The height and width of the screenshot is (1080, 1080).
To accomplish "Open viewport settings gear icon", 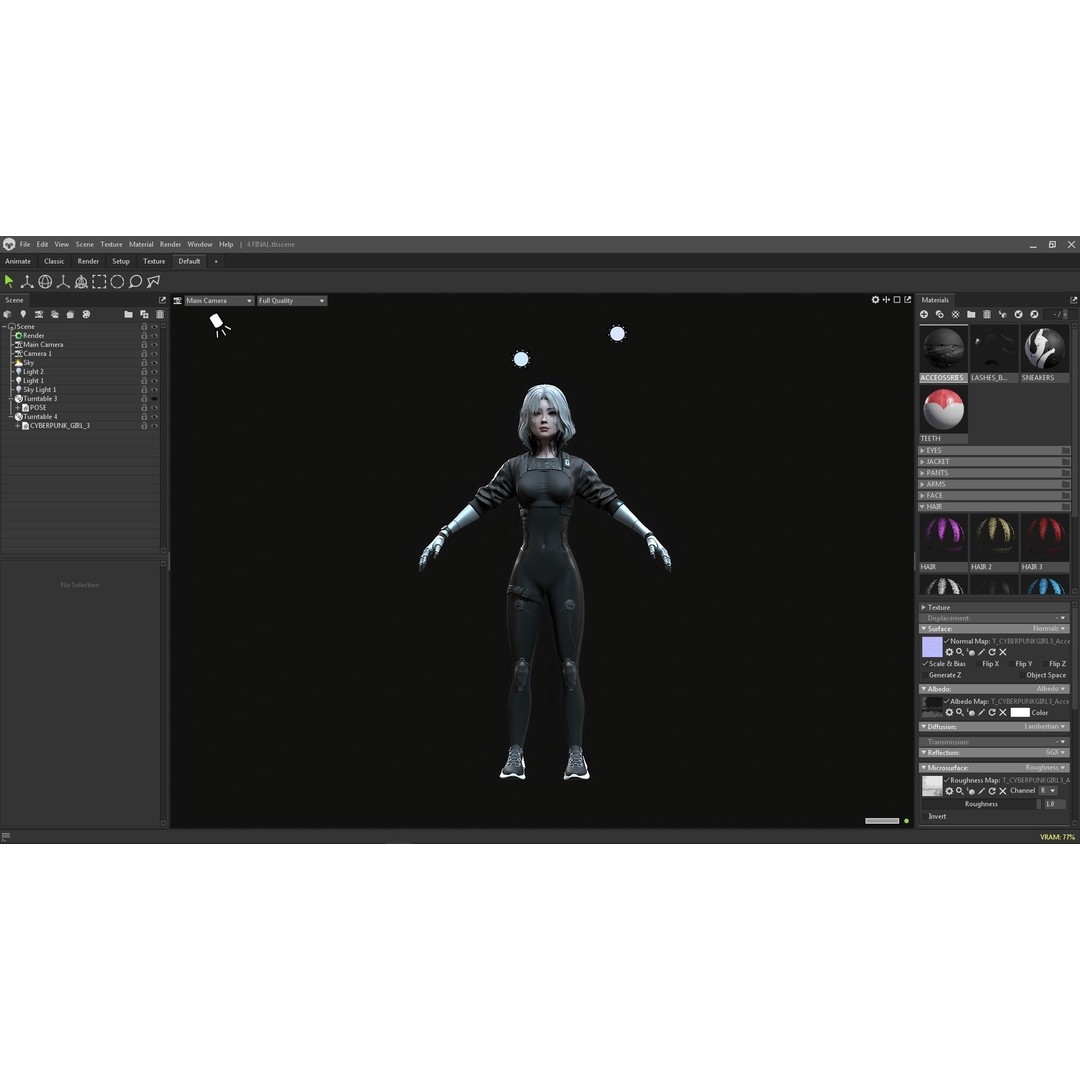I will coord(875,300).
